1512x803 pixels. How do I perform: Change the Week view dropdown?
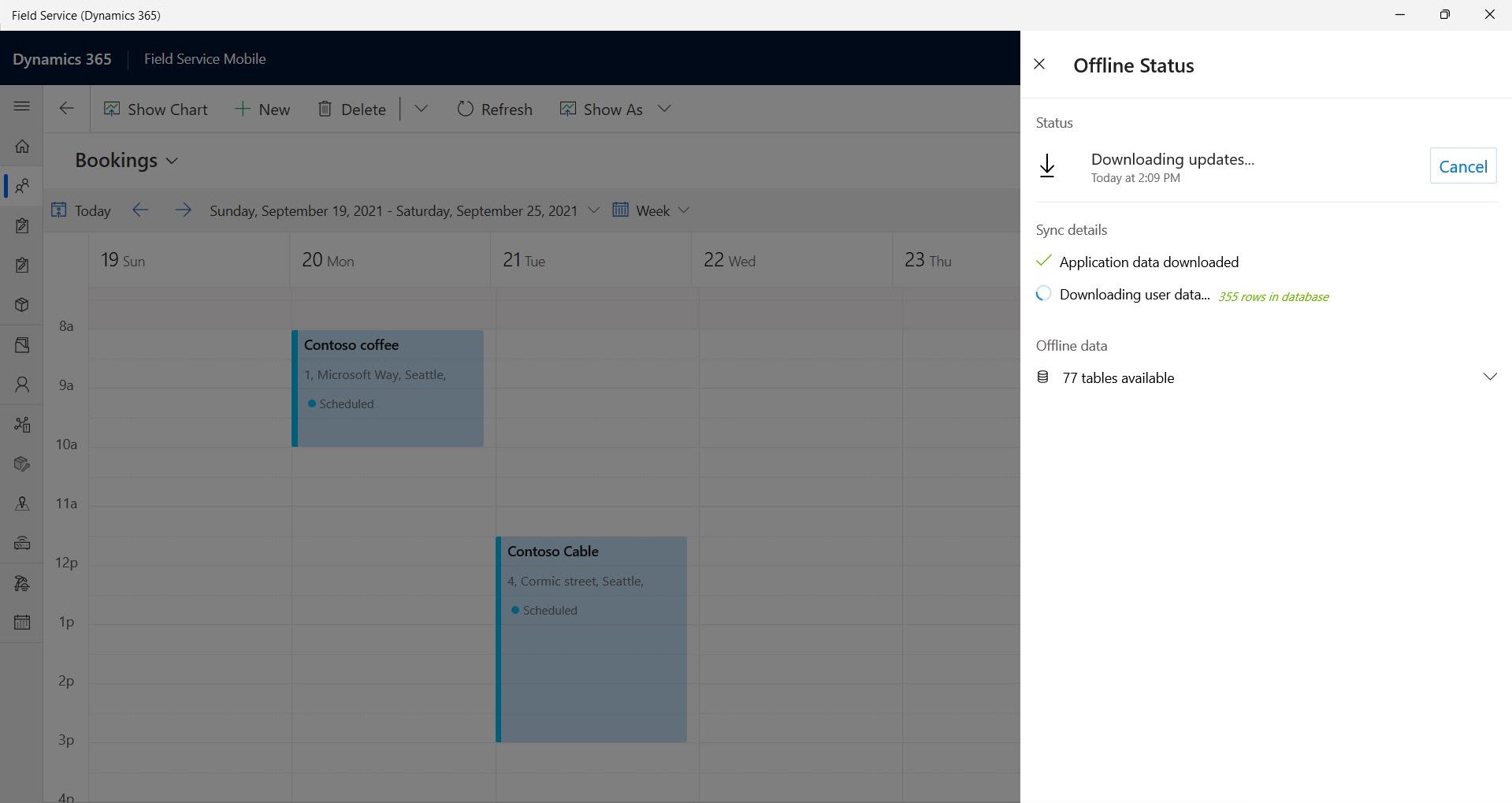coord(651,210)
